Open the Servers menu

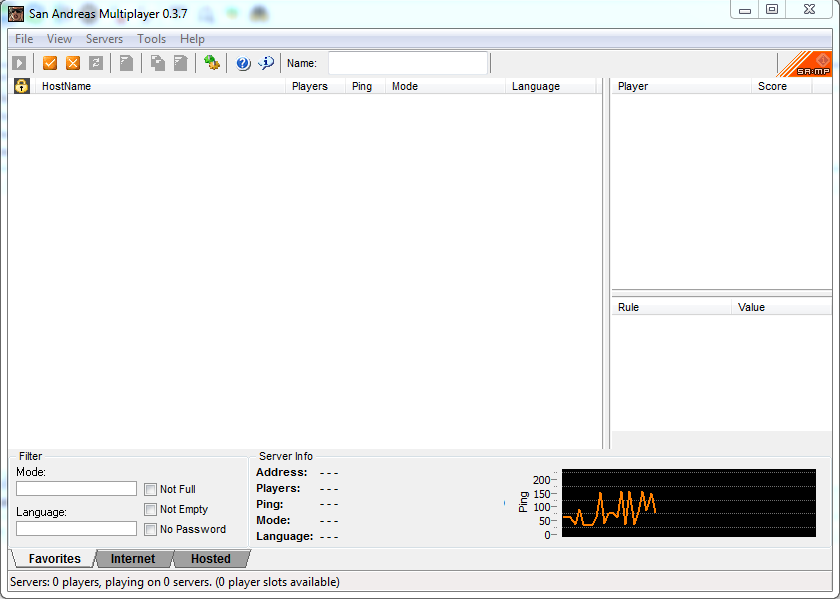coord(104,39)
